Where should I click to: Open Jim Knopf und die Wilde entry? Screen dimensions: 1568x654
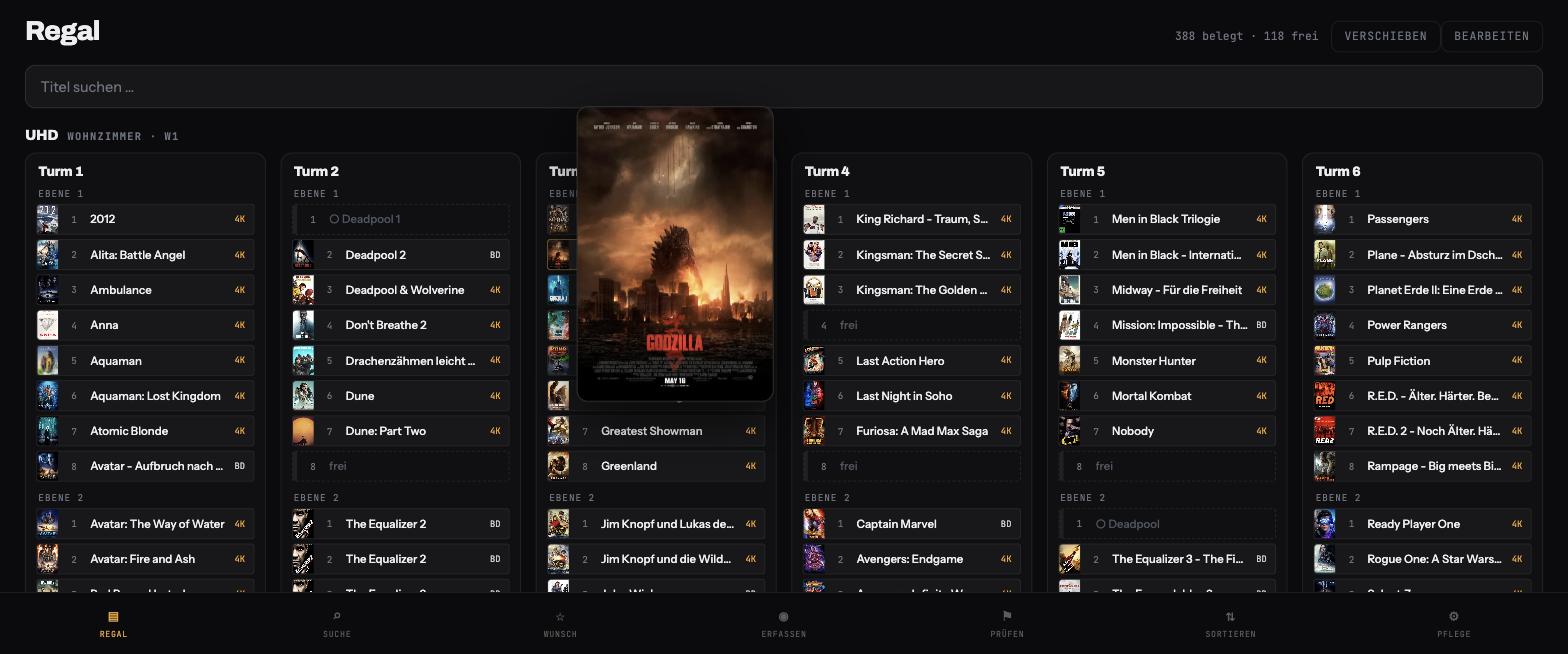tap(656, 559)
